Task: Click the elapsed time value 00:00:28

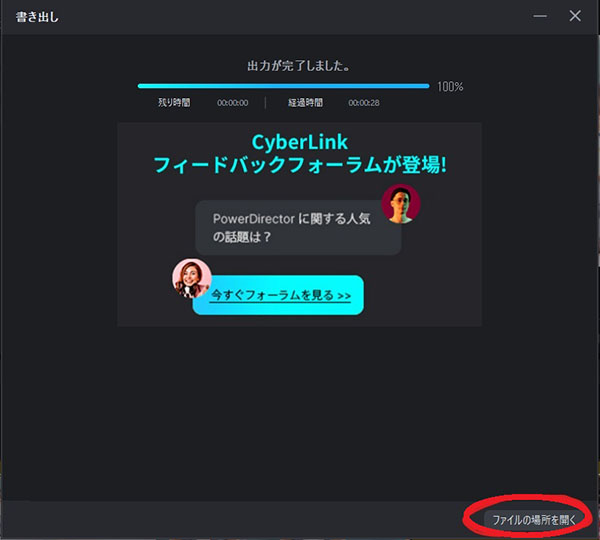Action: [x=364, y=103]
